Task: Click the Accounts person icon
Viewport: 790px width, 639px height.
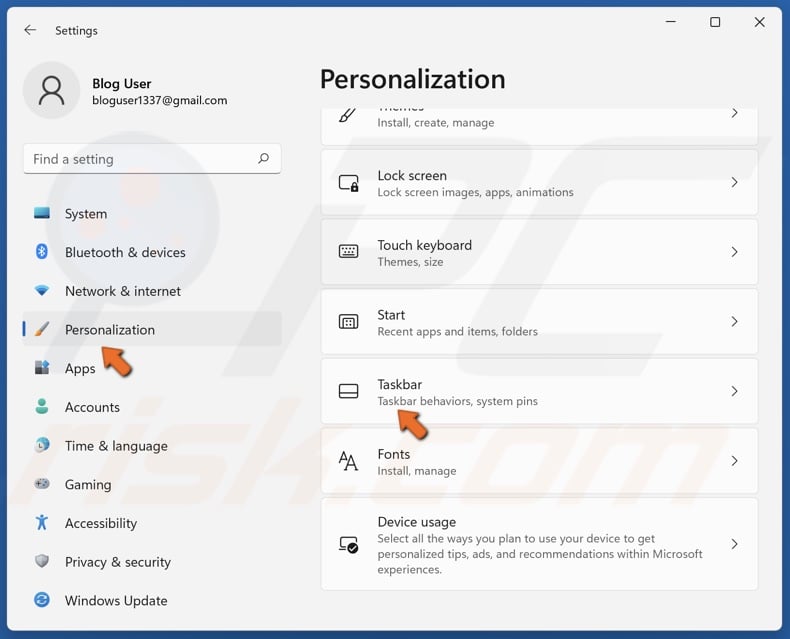Action: [x=42, y=406]
